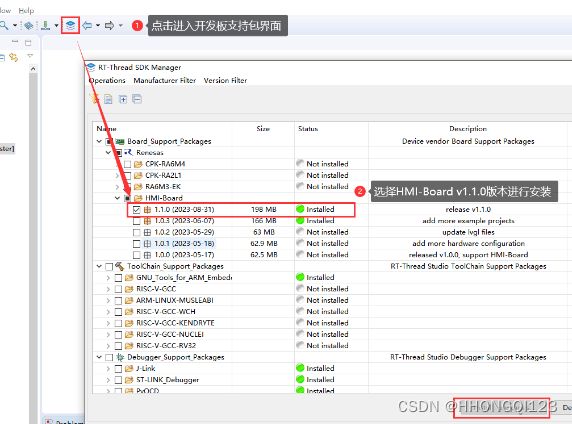Select the HMI-Board tree row label
Screen dimensions: 572x424
point(164,198)
